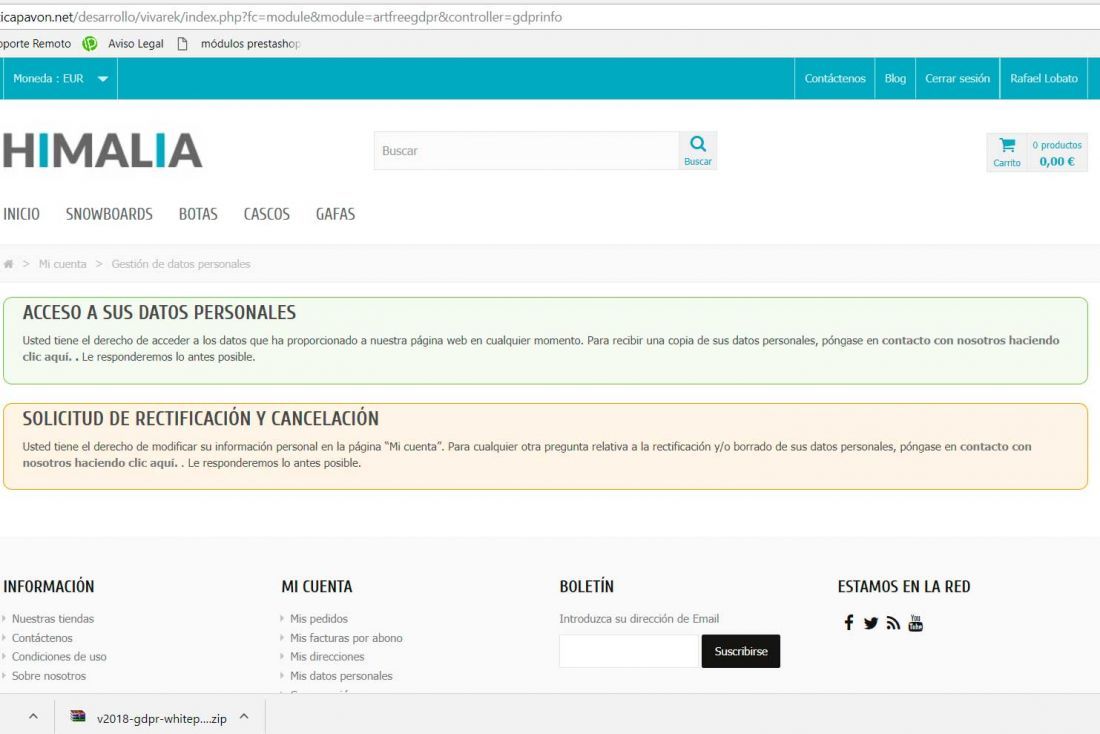1100x734 pixels.
Task: Open Condiciones de uso footer link
Action: click(59, 657)
